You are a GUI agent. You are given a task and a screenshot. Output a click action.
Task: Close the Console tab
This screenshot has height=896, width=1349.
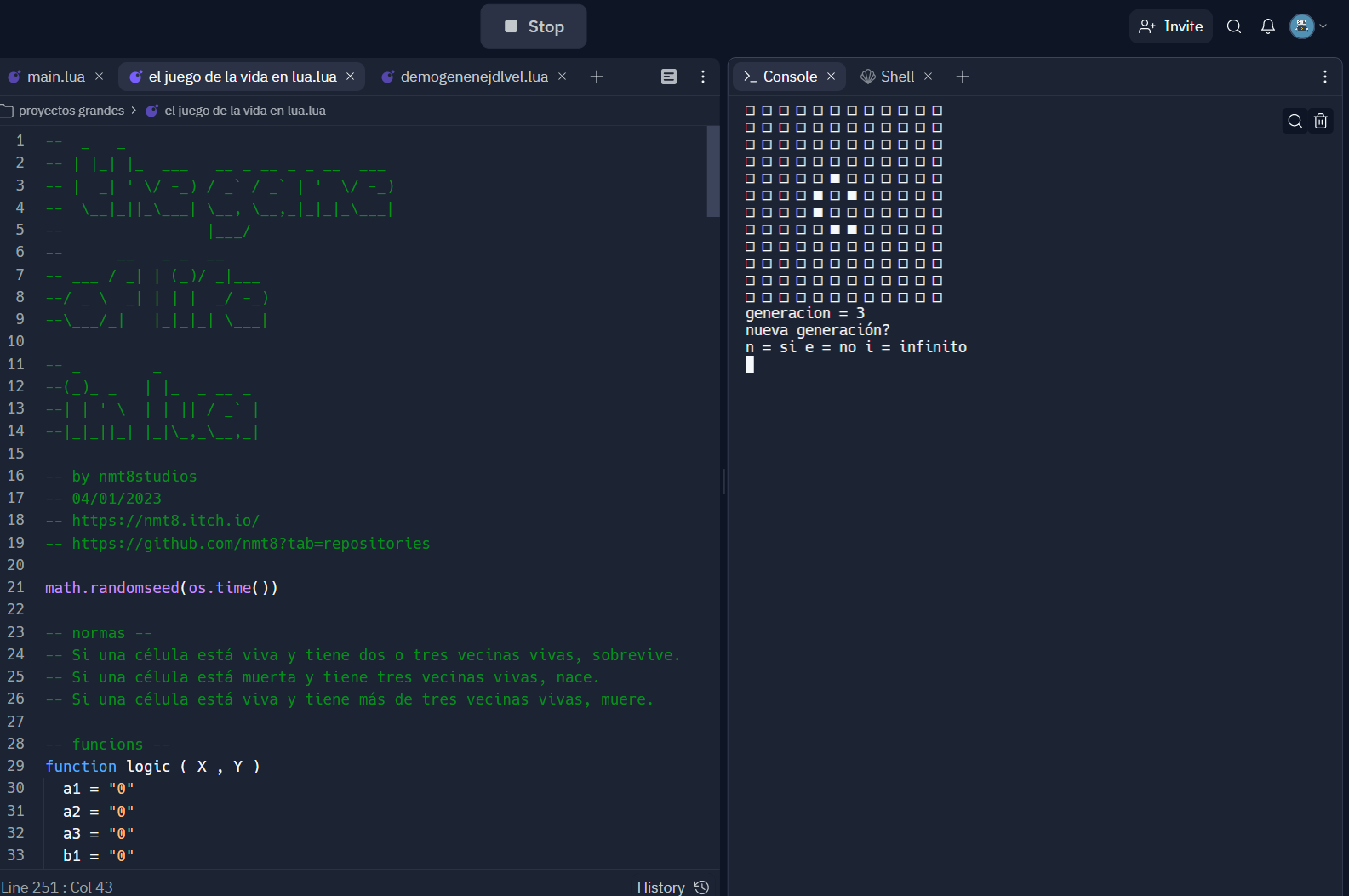click(x=831, y=77)
